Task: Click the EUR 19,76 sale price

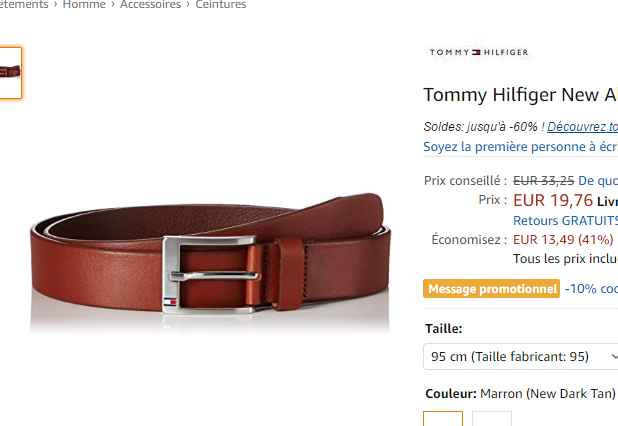Action: (553, 200)
